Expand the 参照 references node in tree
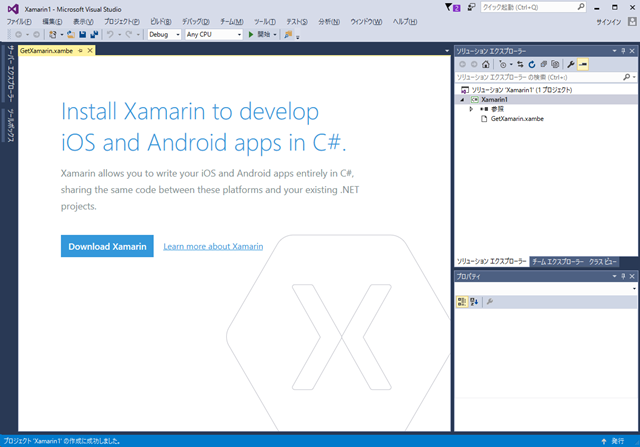640x447 pixels. (x=471, y=109)
